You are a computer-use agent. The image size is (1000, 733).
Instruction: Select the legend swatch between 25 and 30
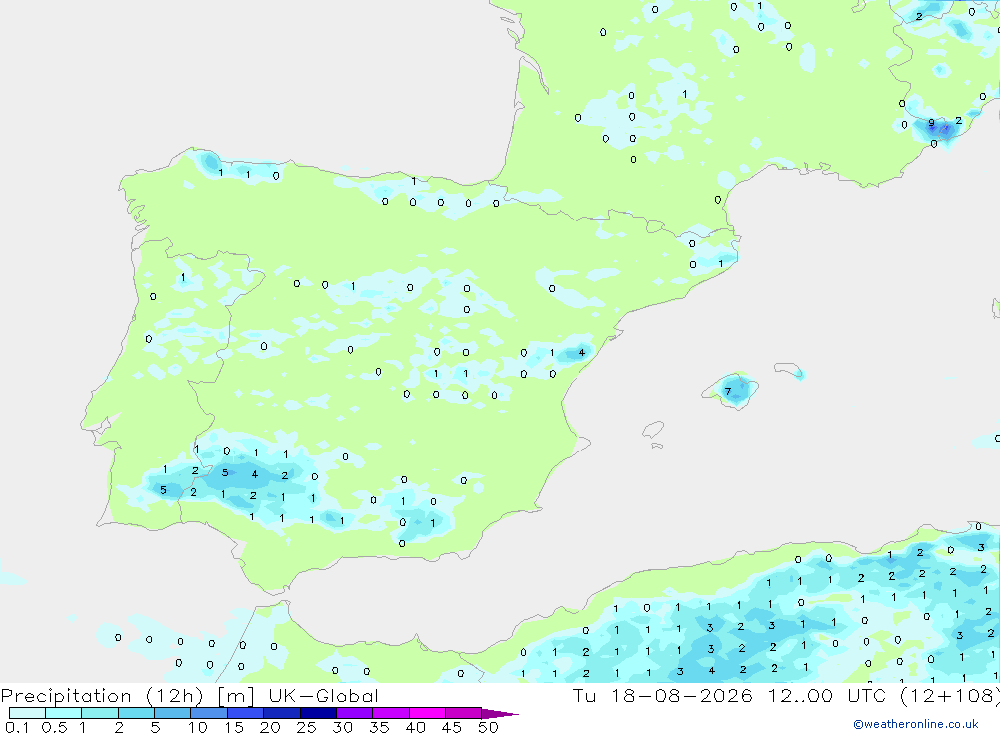coord(318,713)
